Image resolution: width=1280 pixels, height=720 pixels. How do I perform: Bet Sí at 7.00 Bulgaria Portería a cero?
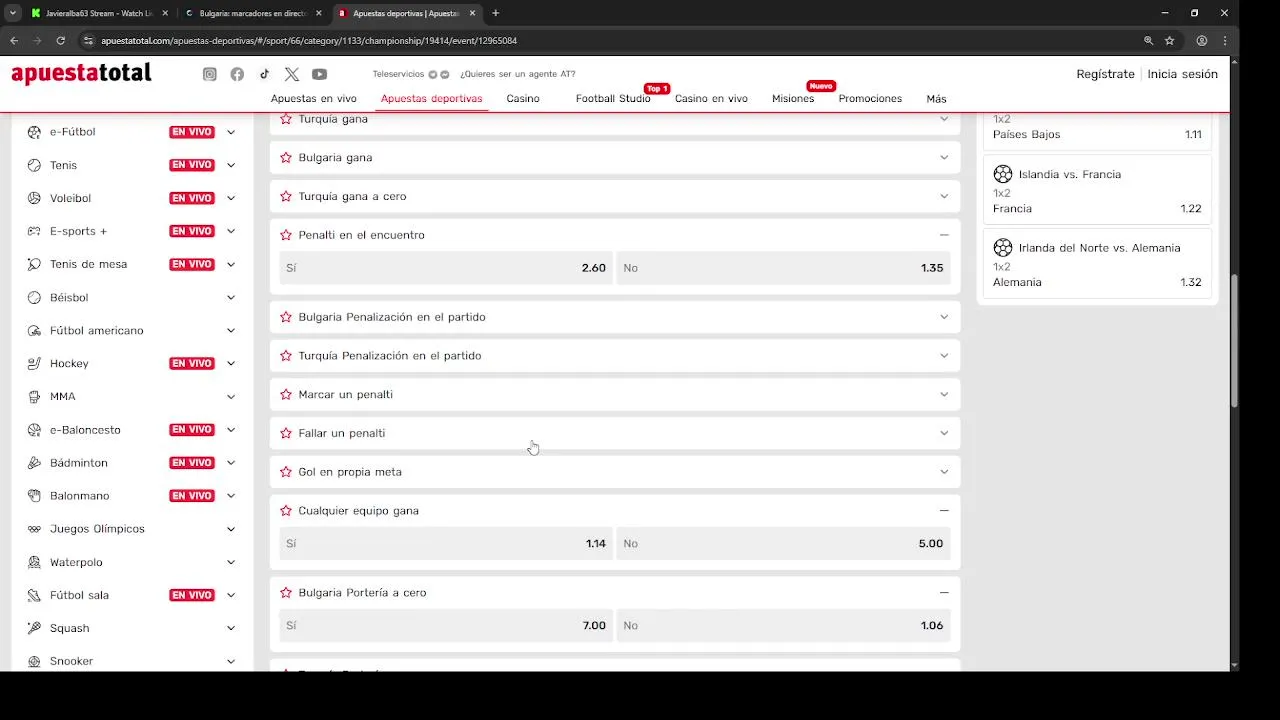[446, 625]
